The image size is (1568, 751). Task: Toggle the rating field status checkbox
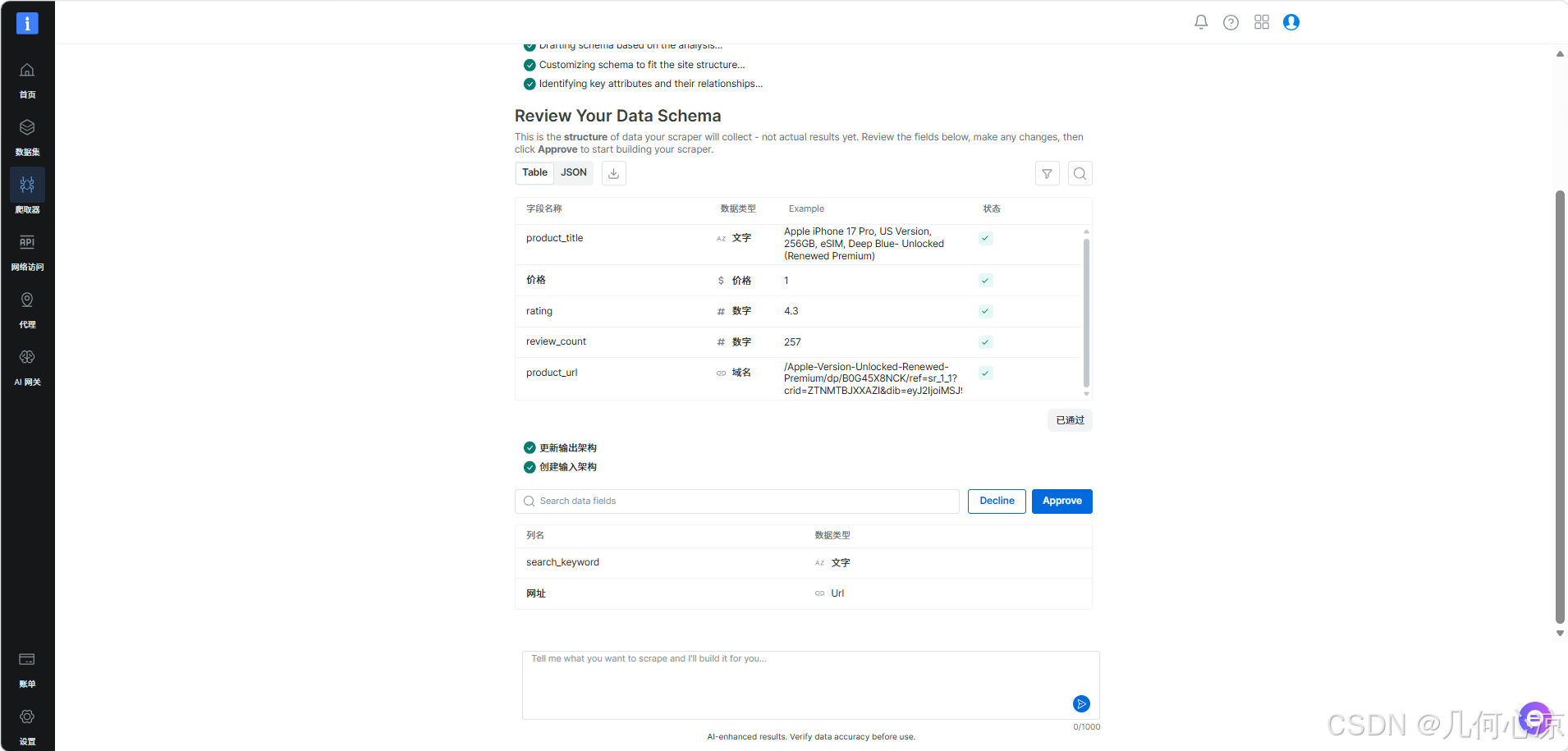[x=986, y=311]
